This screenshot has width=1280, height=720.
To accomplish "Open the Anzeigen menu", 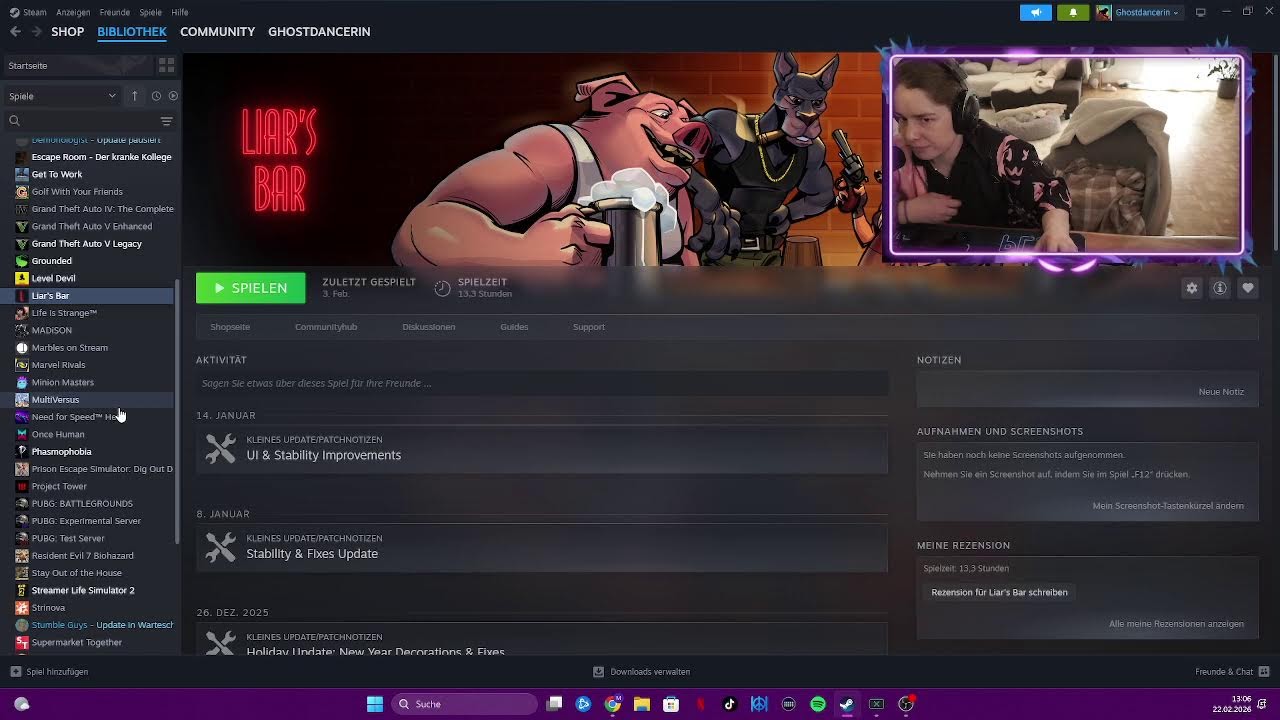I will click(73, 12).
